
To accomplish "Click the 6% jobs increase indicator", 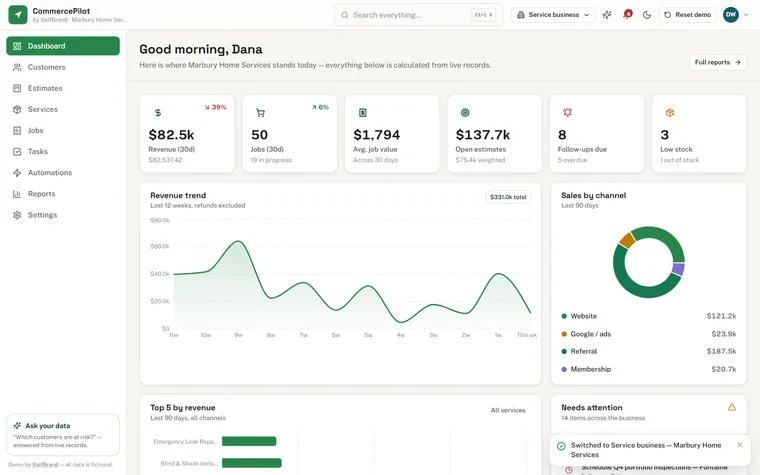I will tap(320, 107).
